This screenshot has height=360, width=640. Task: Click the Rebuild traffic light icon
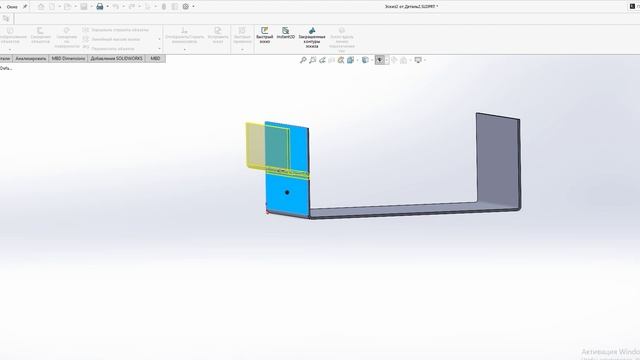164,7
